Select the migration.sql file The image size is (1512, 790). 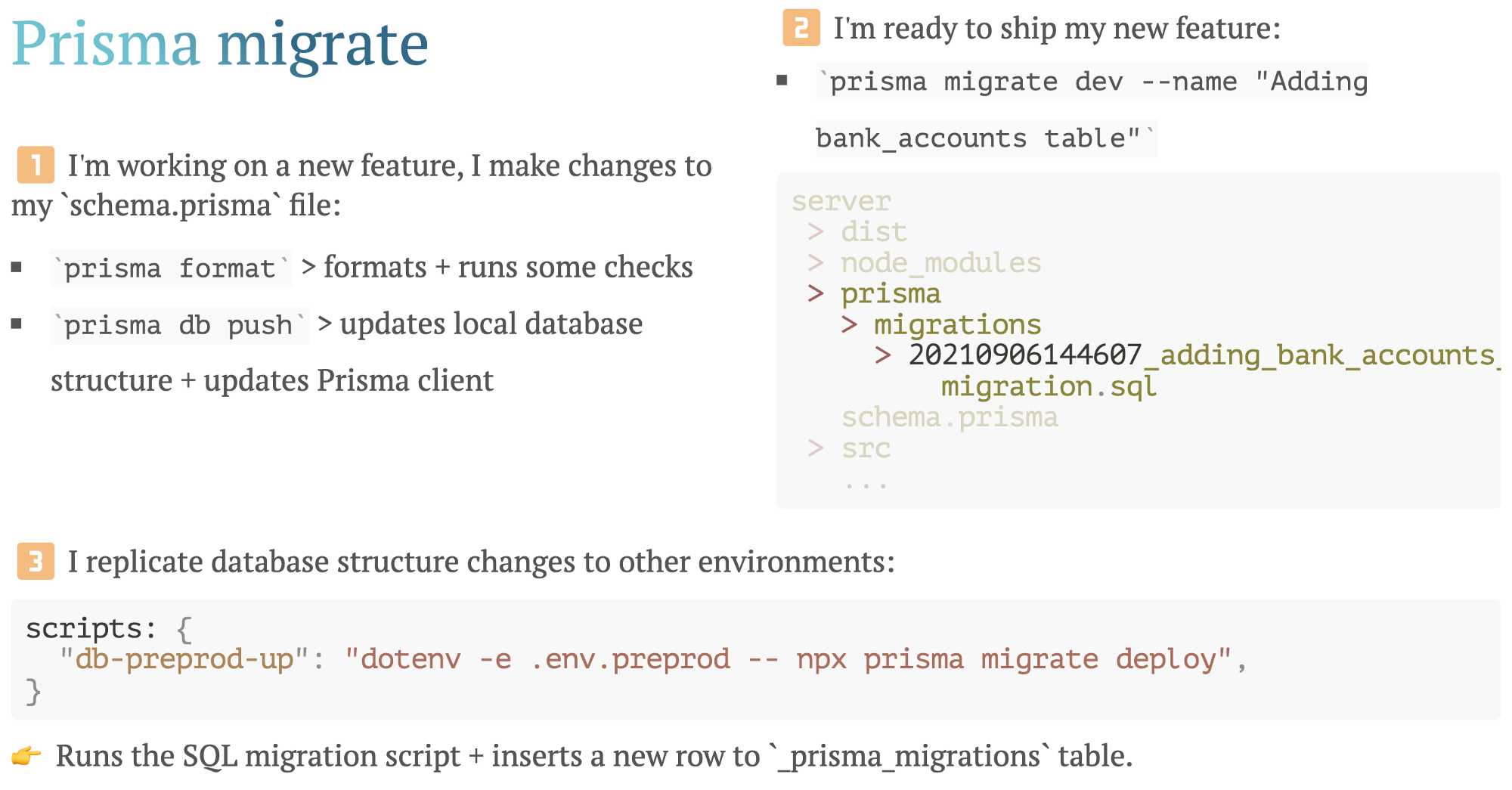pyautogui.click(x=1049, y=386)
